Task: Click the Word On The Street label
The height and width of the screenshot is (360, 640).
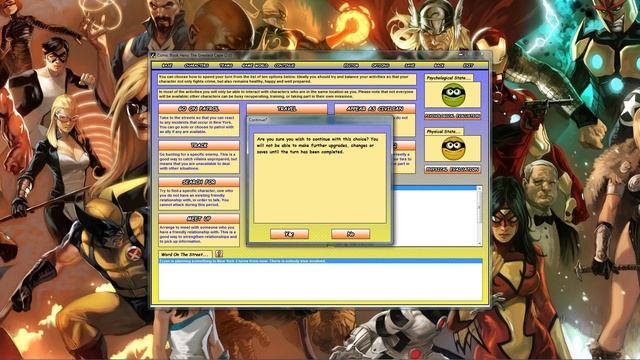Action: tap(185, 254)
